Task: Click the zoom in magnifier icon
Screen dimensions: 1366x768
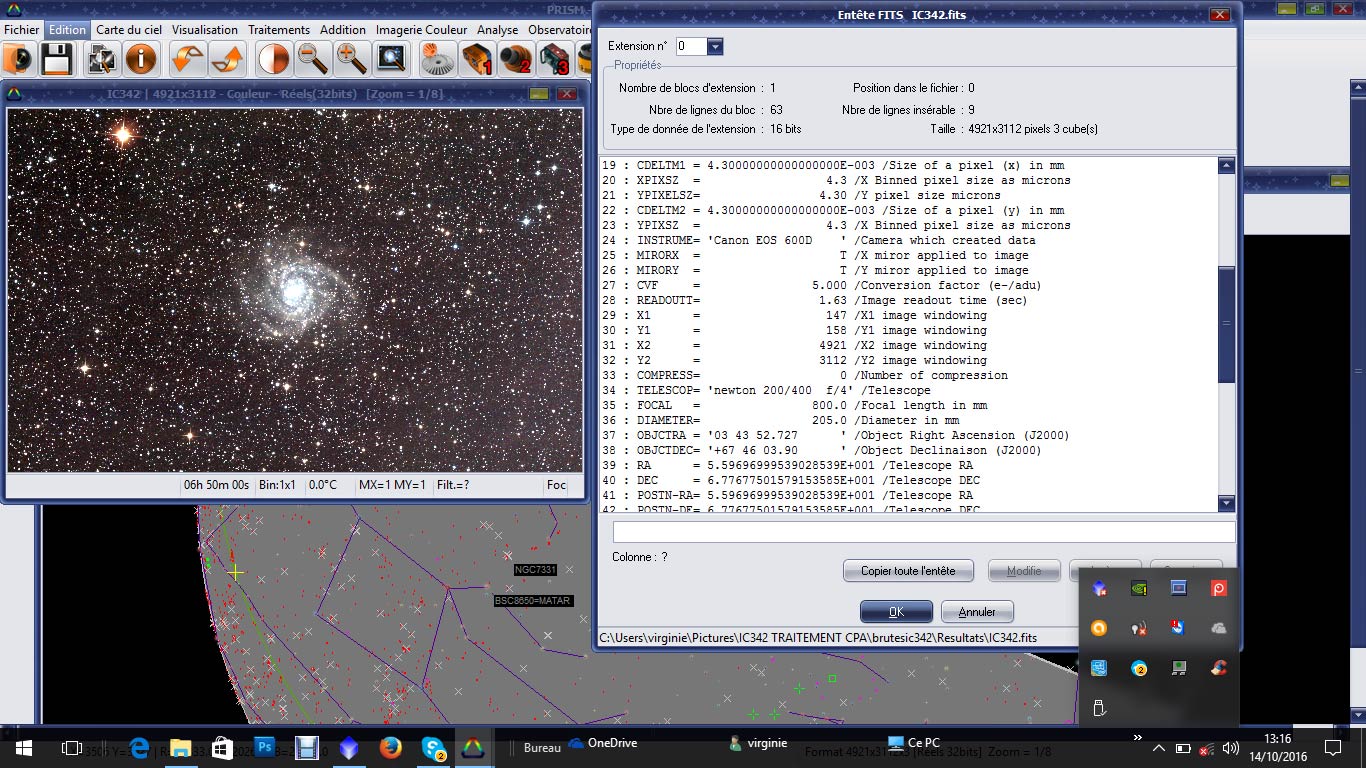Action: pos(351,59)
